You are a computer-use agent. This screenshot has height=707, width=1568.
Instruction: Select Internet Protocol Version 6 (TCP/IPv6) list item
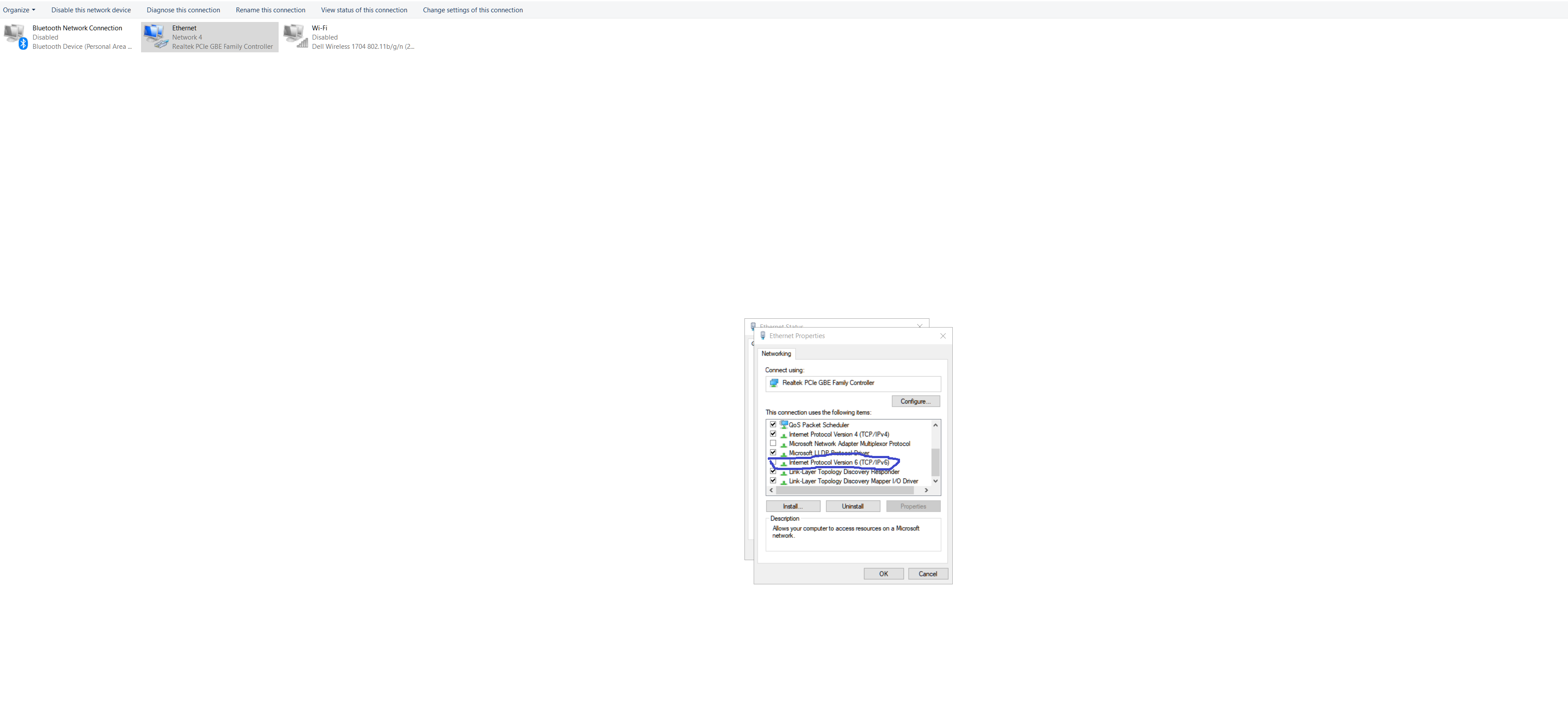838,463
